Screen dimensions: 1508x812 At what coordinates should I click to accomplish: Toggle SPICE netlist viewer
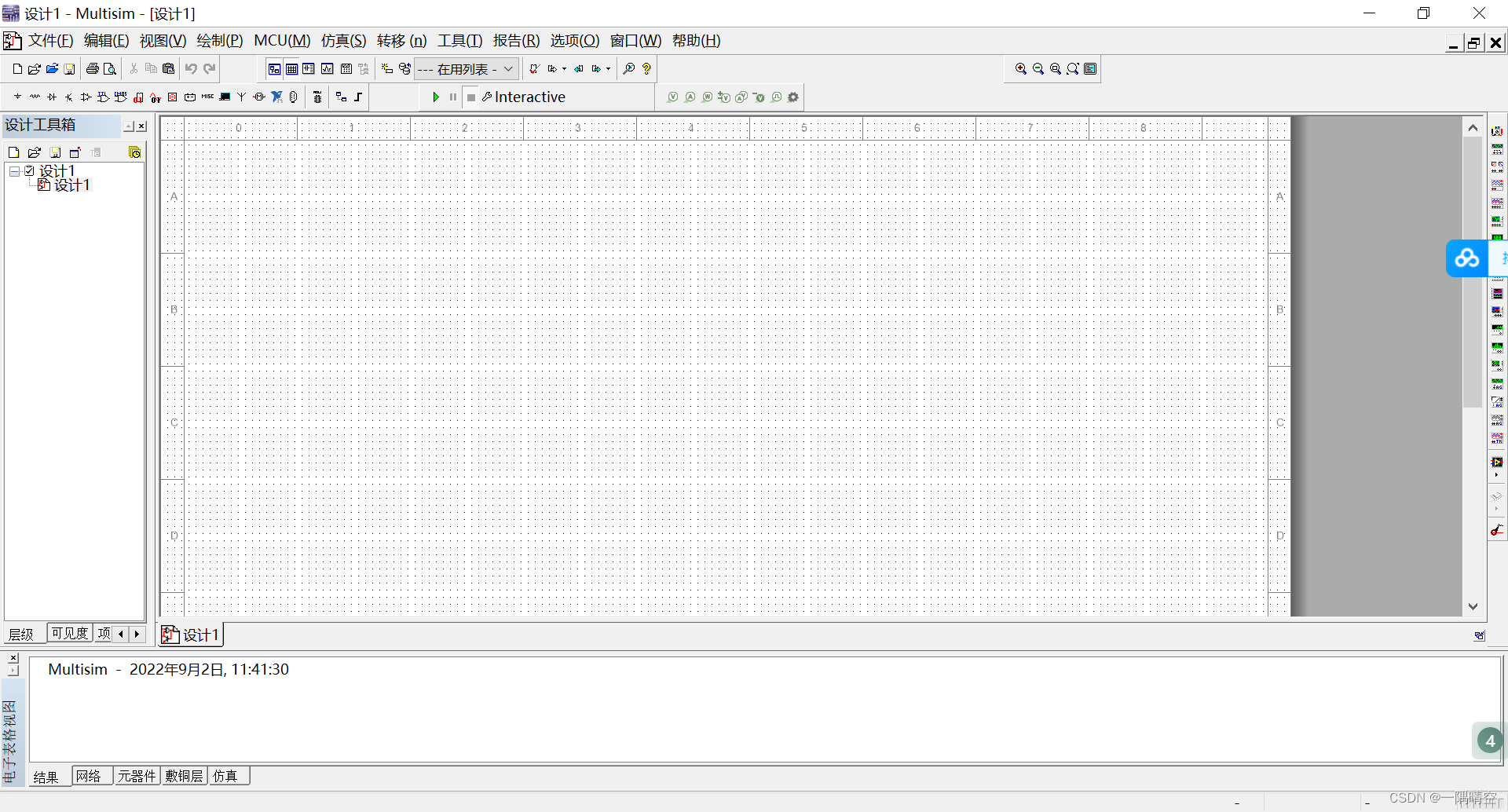[309, 69]
